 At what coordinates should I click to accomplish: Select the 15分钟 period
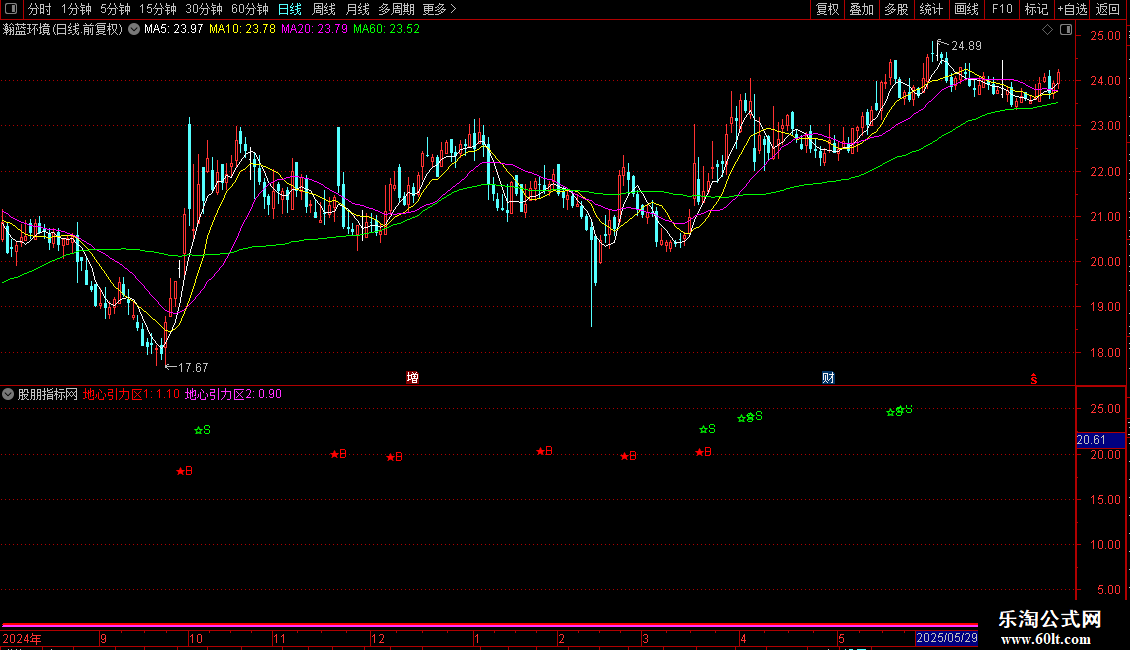click(157, 9)
